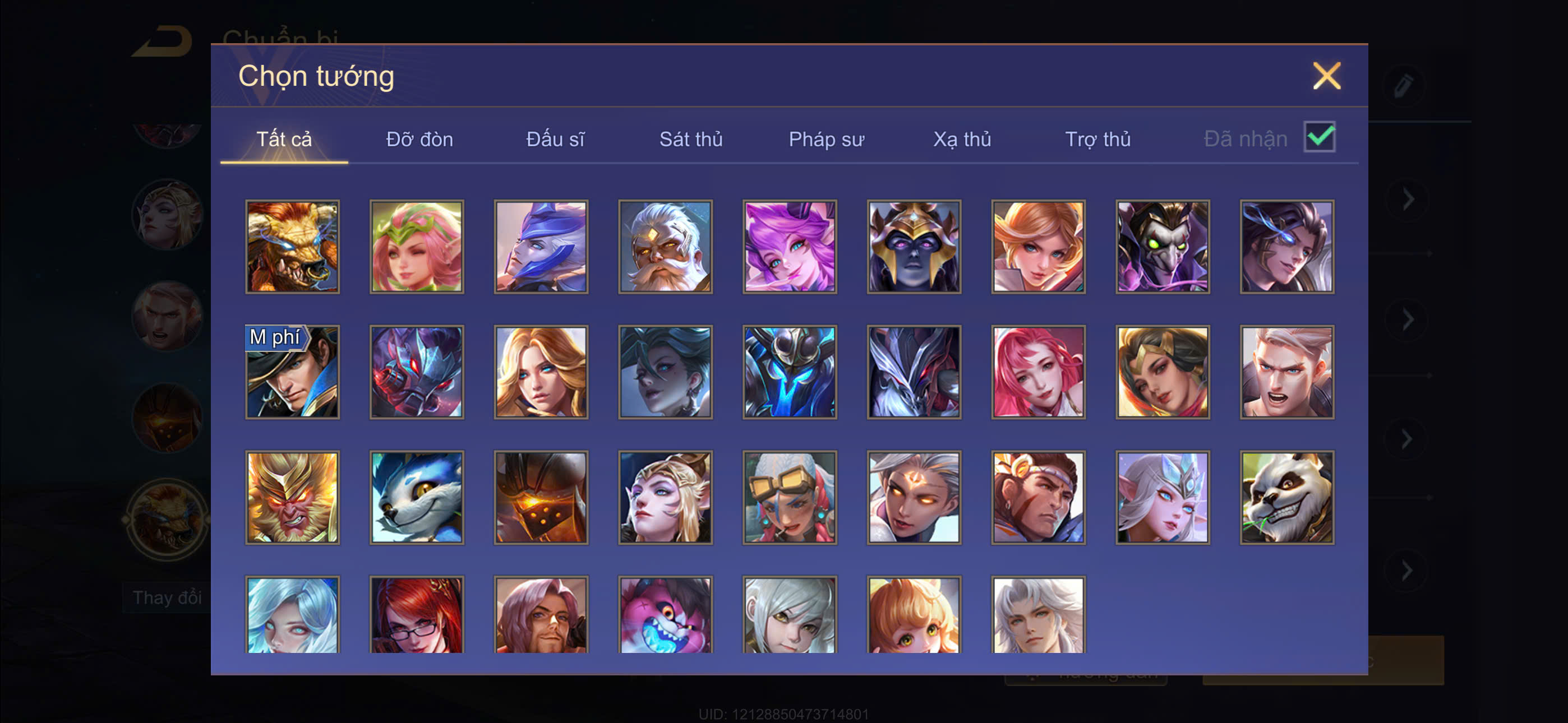Choose the green-eyed masked jester hero
1568x723 pixels.
coord(1163,247)
